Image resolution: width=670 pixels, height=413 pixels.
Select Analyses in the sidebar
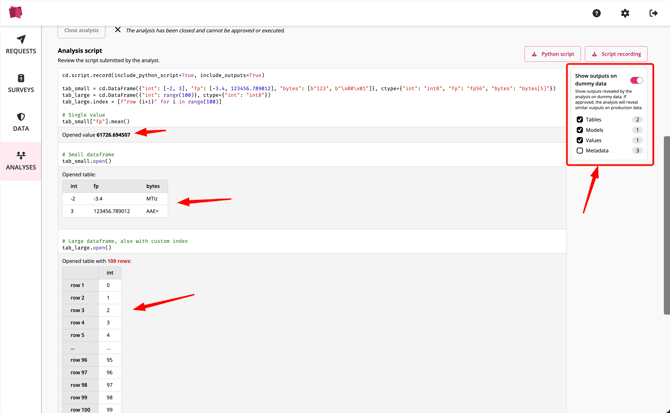21,160
